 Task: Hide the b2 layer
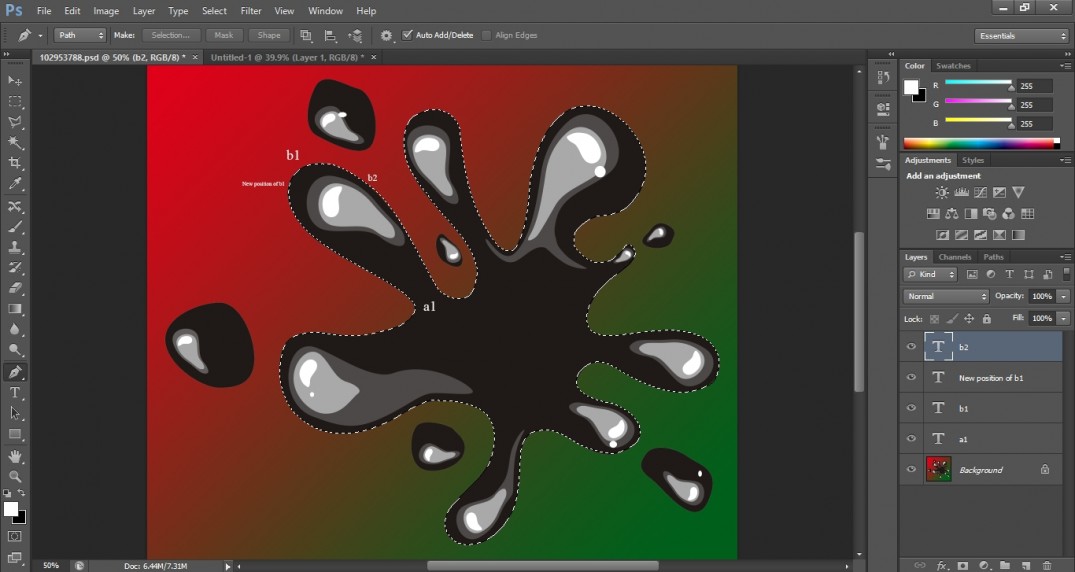[911, 347]
